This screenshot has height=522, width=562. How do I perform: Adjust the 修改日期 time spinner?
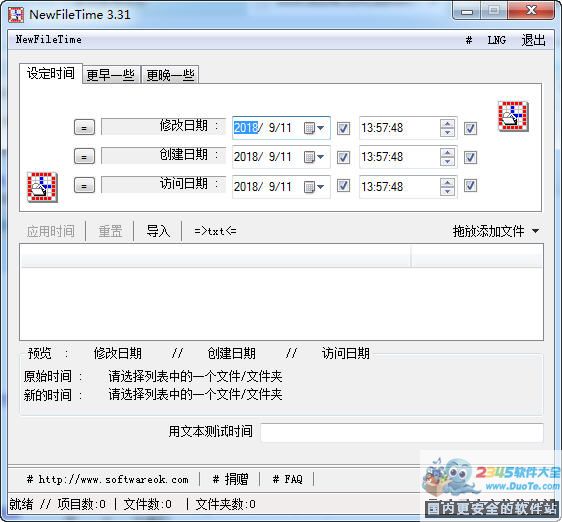tap(447, 128)
